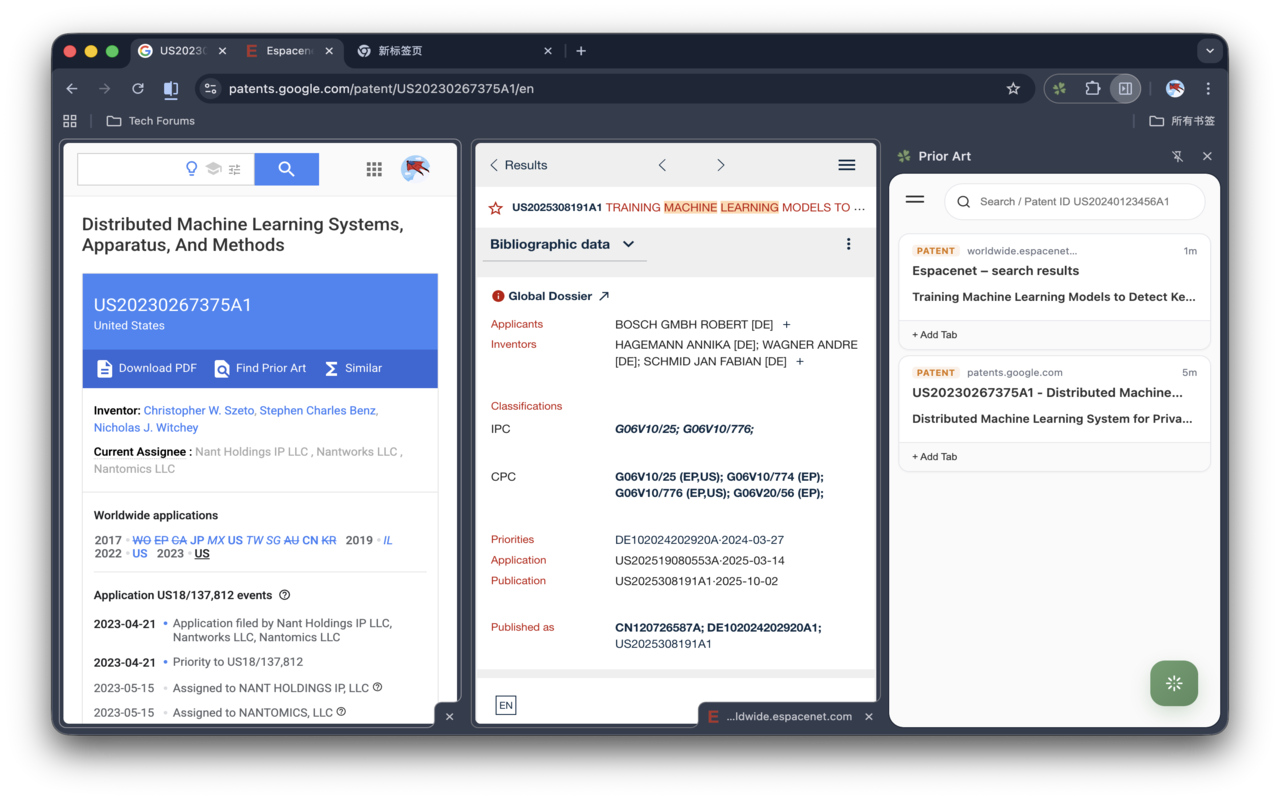
Task: Click help icon beside NANTOMICS, LLC
Action: (341, 712)
